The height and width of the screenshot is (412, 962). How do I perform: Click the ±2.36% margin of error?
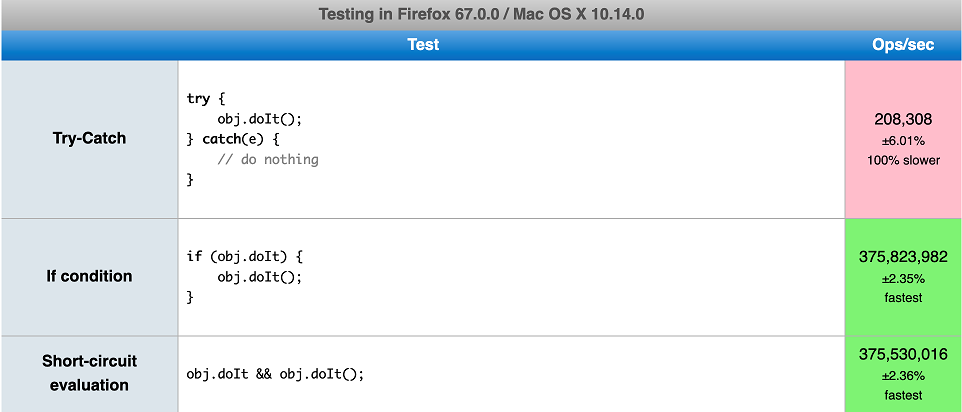[903, 375]
